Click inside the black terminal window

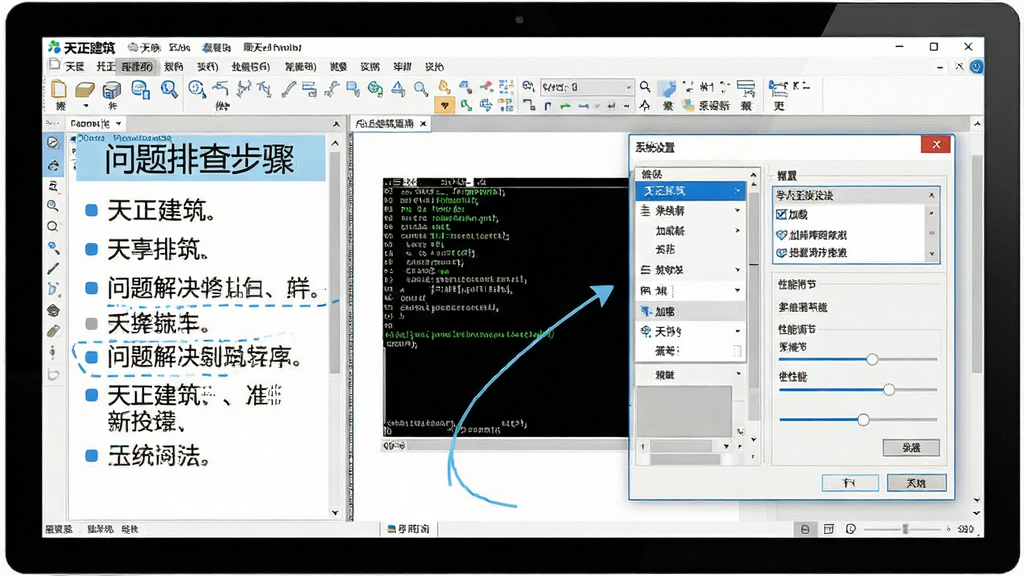coord(506,307)
